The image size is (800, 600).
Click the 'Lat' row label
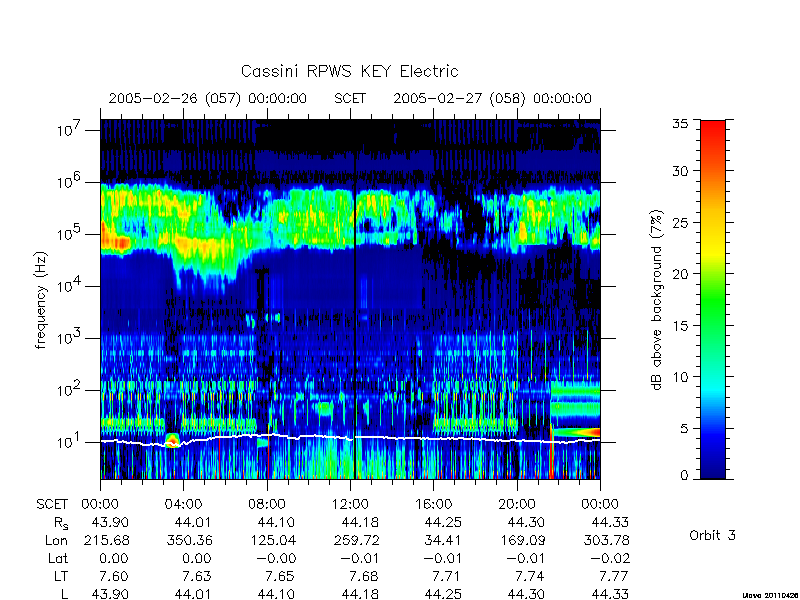click(x=58, y=558)
